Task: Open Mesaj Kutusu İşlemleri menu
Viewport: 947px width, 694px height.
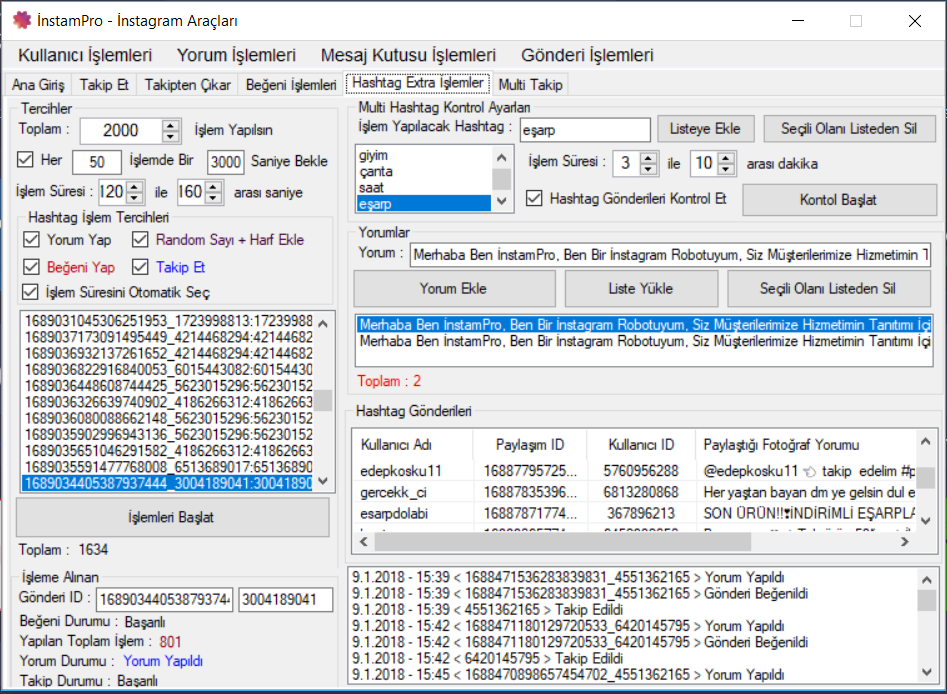Action: (408, 55)
